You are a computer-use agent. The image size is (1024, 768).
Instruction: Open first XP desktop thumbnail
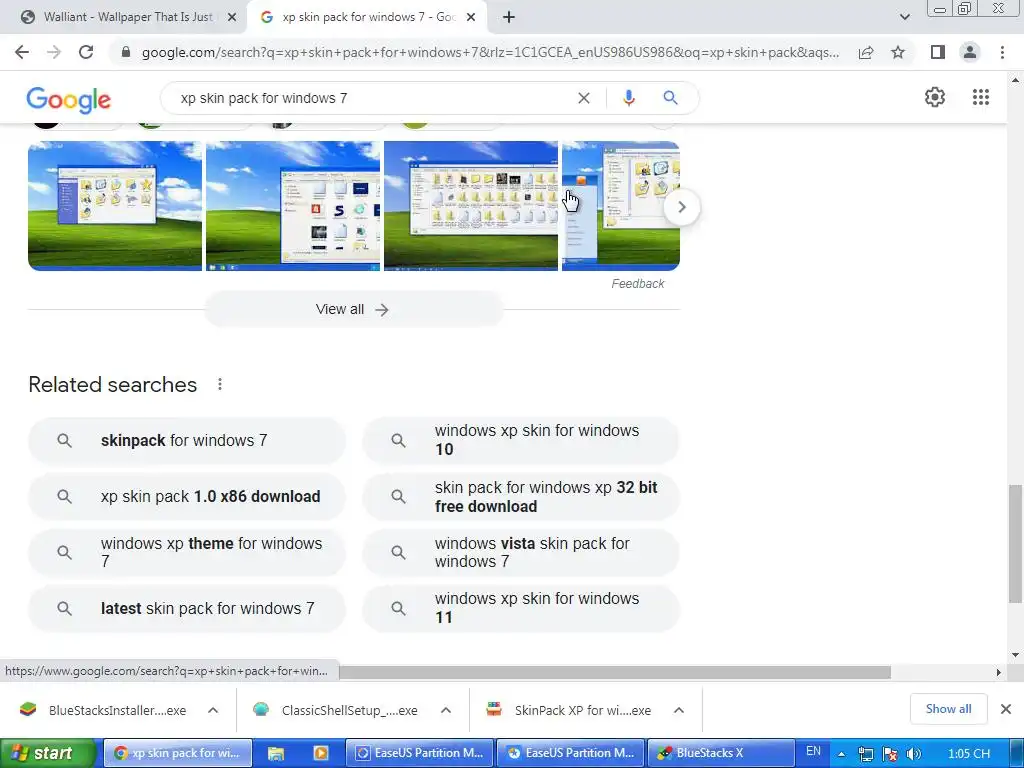115,206
